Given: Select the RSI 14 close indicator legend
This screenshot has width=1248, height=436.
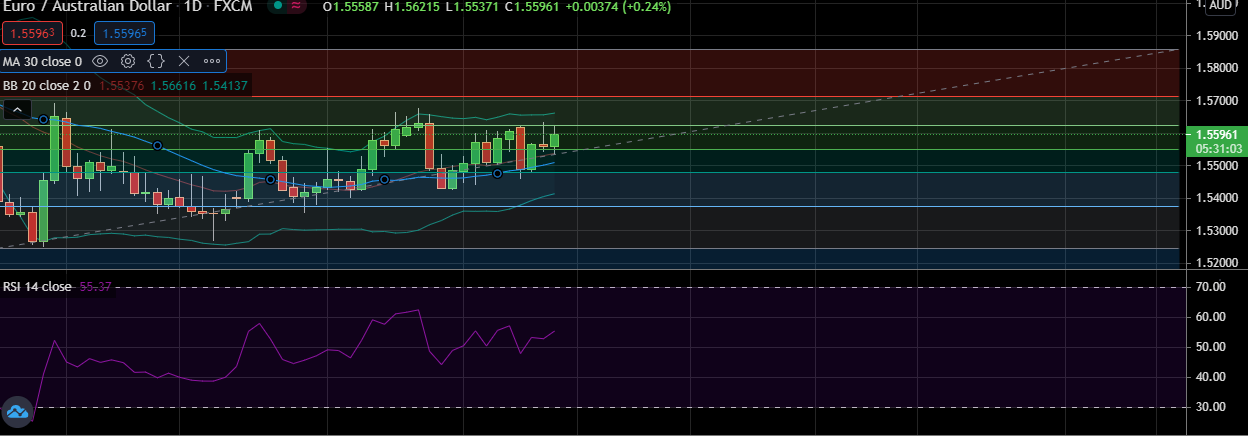Looking at the screenshot, I should coord(37,287).
